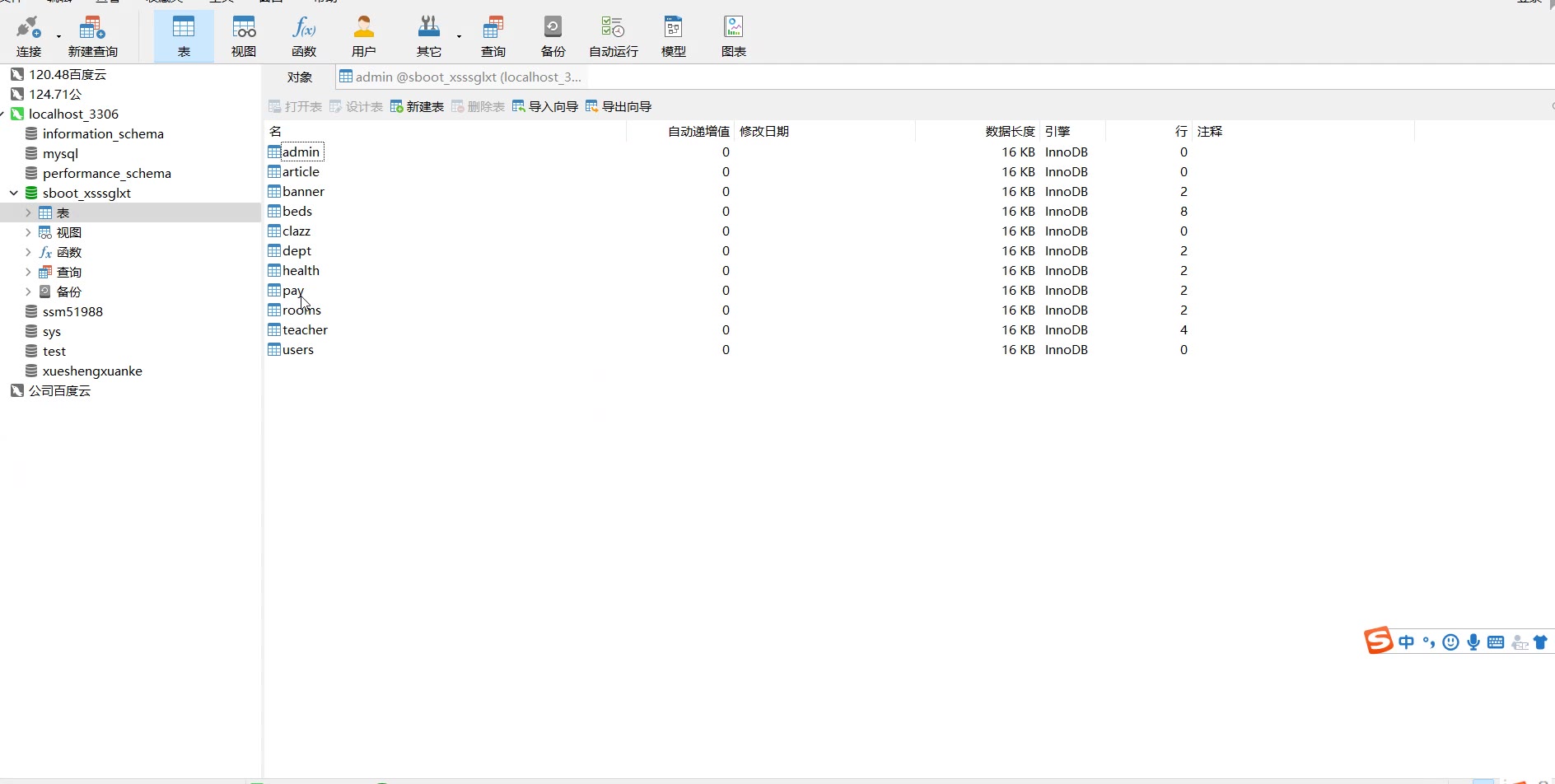This screenshot has height=784, width=1555.
Task: Select the rooms table icon
Action: 274,310
